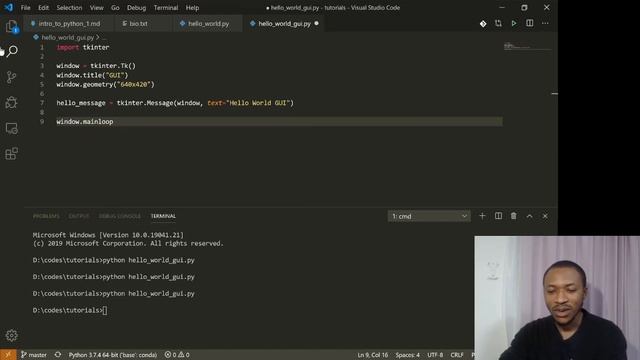
Task: Switch to the Debug Console tab
Action: pyautogui.click(x=120, y=216)
